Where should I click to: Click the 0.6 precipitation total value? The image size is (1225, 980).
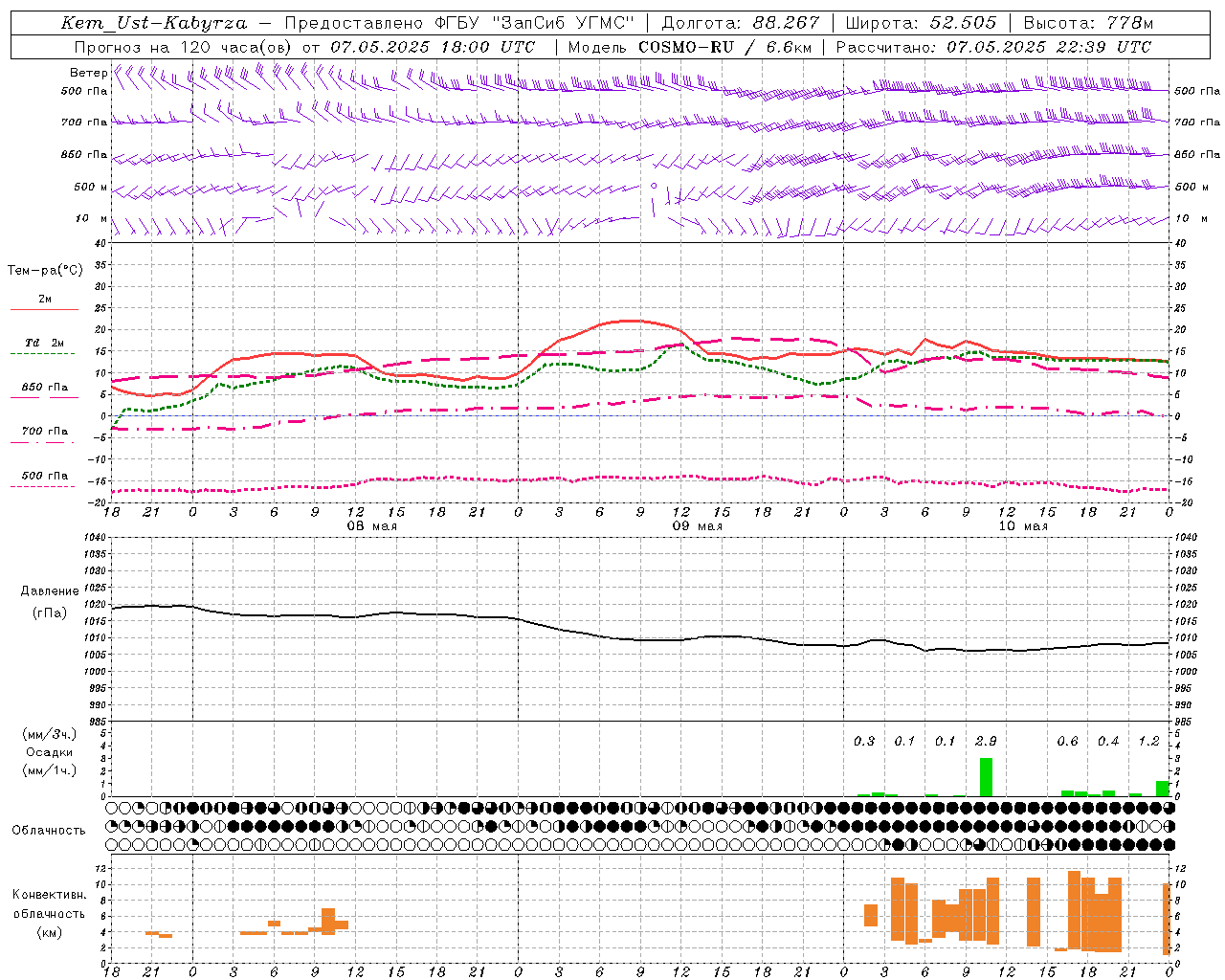coord(1067,741)
